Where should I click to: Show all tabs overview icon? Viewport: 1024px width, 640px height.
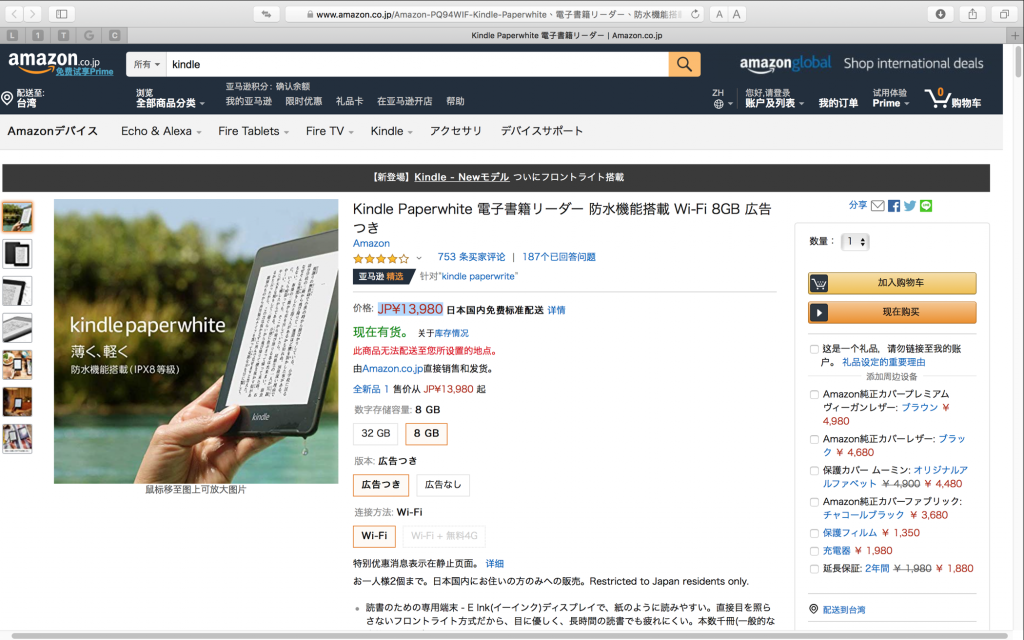tap(1004, 14)
